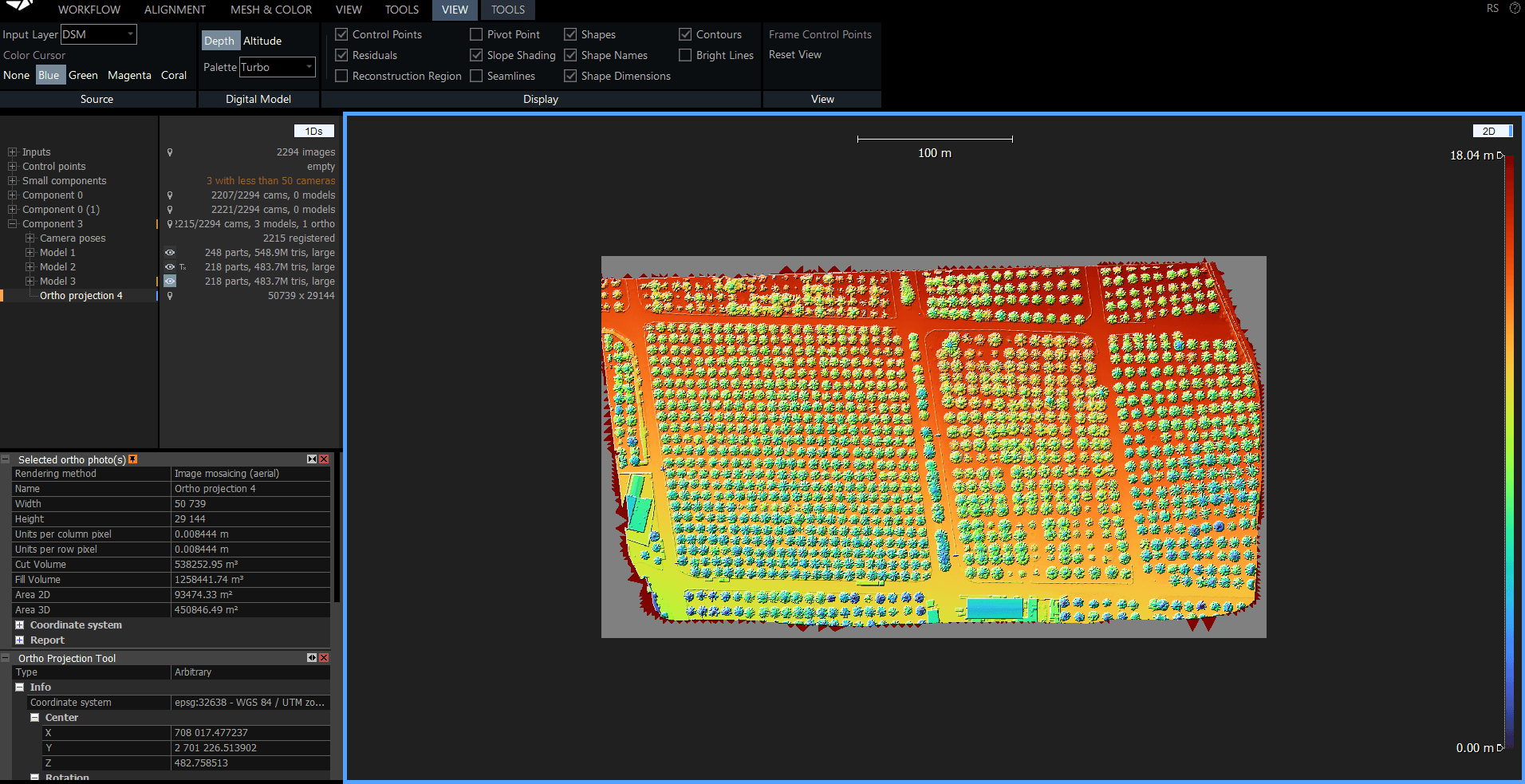Screen dimensions: 1525x784
Task: Click the pin marker next to Inputs row
Action: tap(169, 152)
